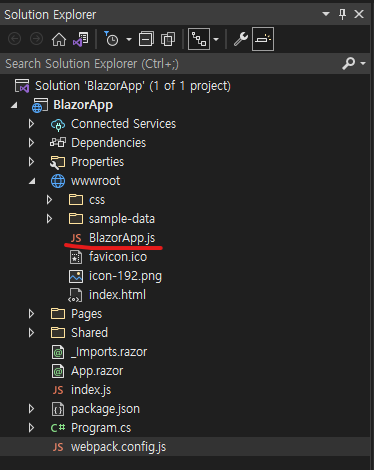Select App.razor file
Screen dimensions: 374x470
click(97, 371)
